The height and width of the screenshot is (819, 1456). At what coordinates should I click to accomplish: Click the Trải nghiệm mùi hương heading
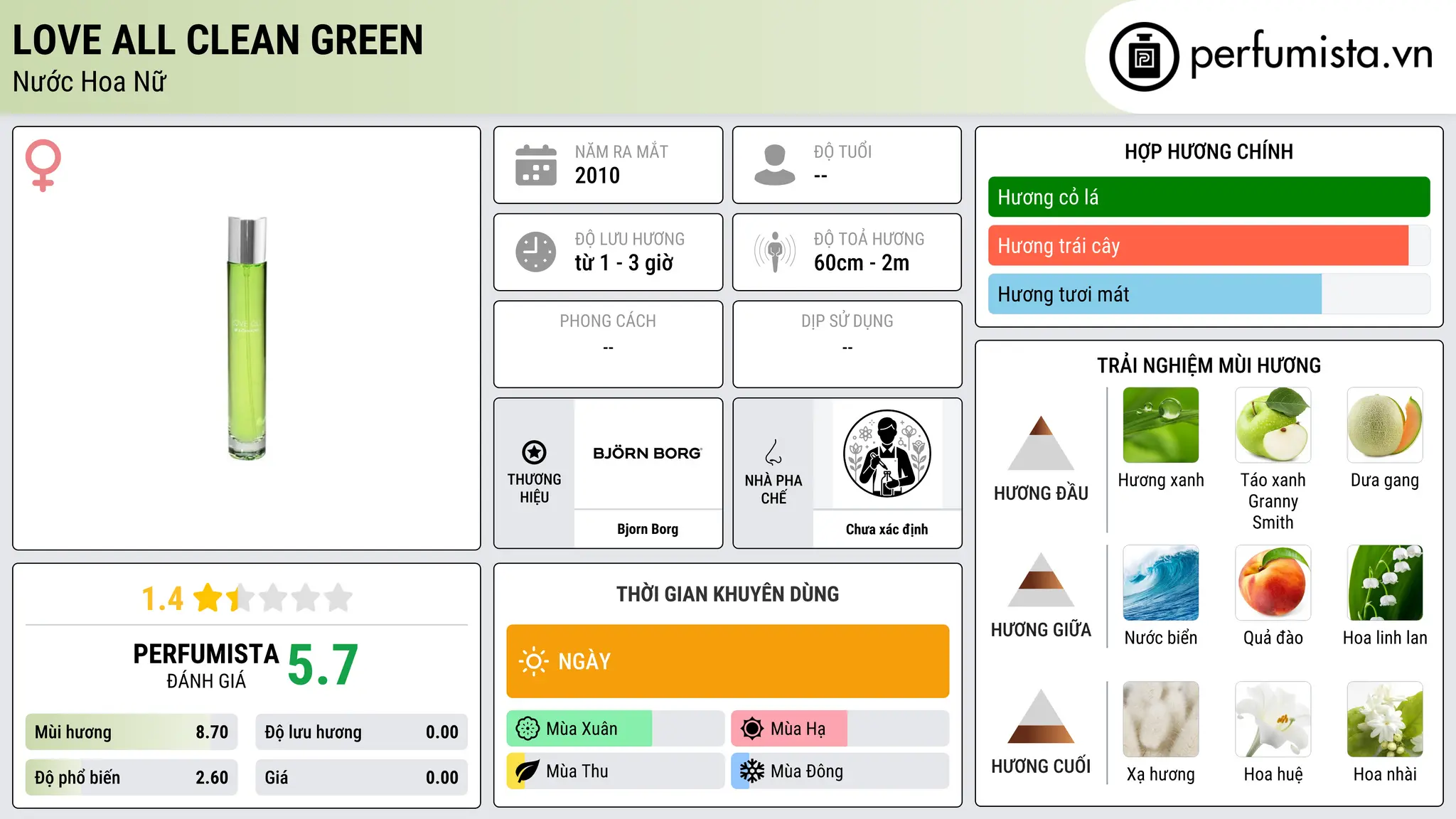1209,365
